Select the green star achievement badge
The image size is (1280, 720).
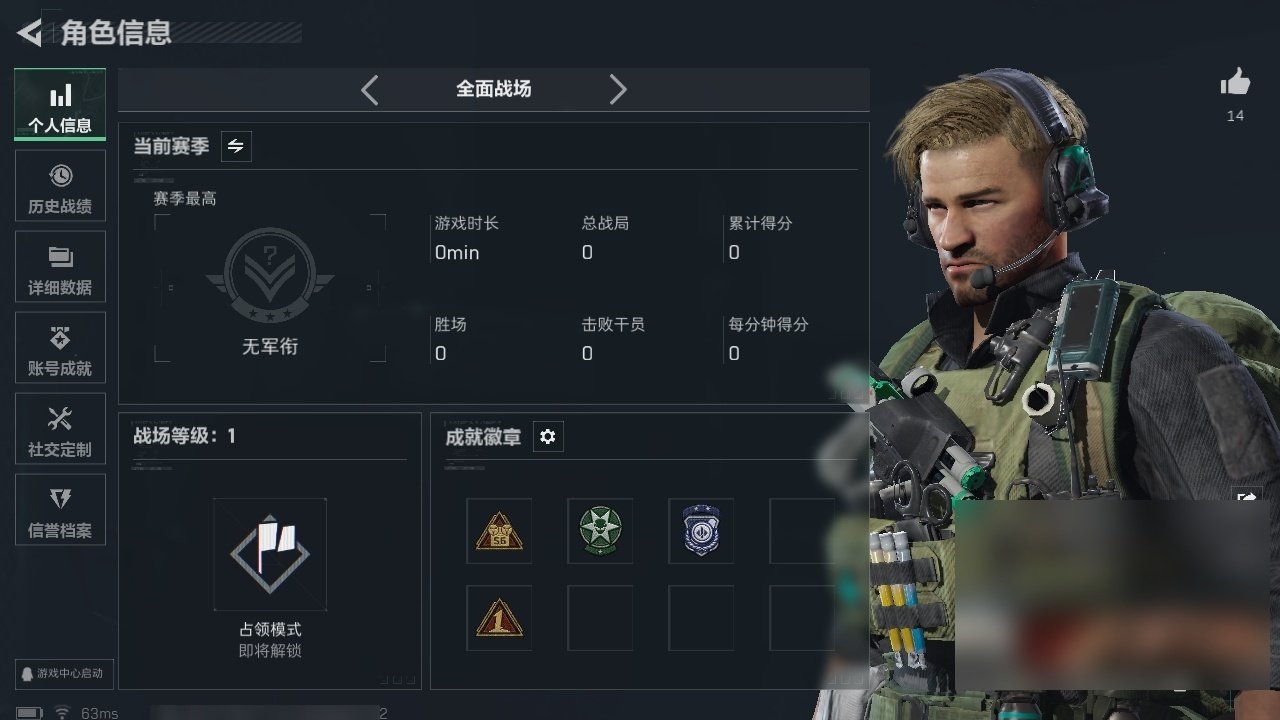[600, 531]
